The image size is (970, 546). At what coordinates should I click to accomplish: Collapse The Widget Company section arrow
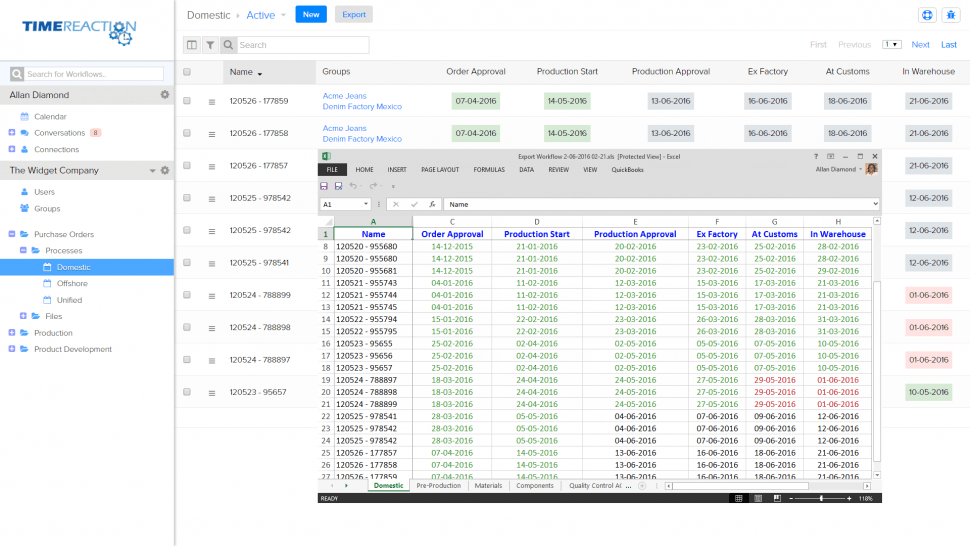click(152, 171)
